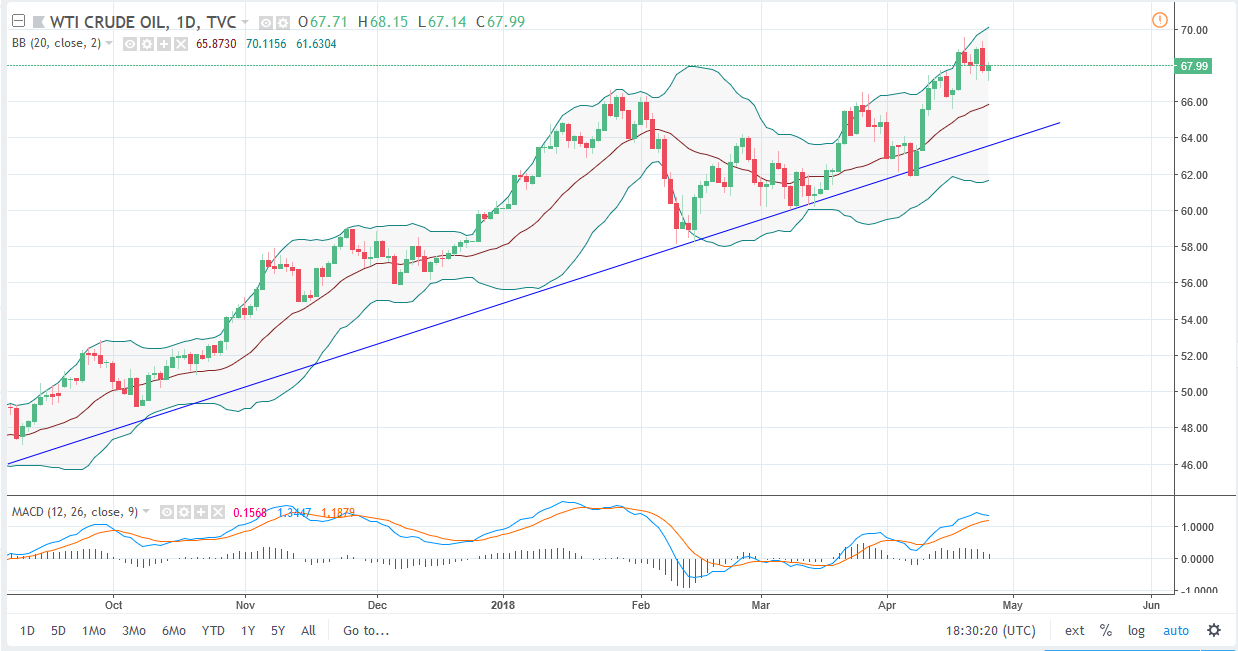Delete the MACD indicator using its X icon
Screen dimensions: 1238x651
217,511
